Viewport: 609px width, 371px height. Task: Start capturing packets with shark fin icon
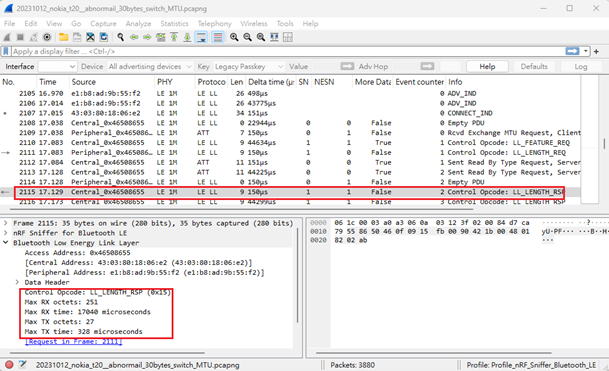[7, 37]
